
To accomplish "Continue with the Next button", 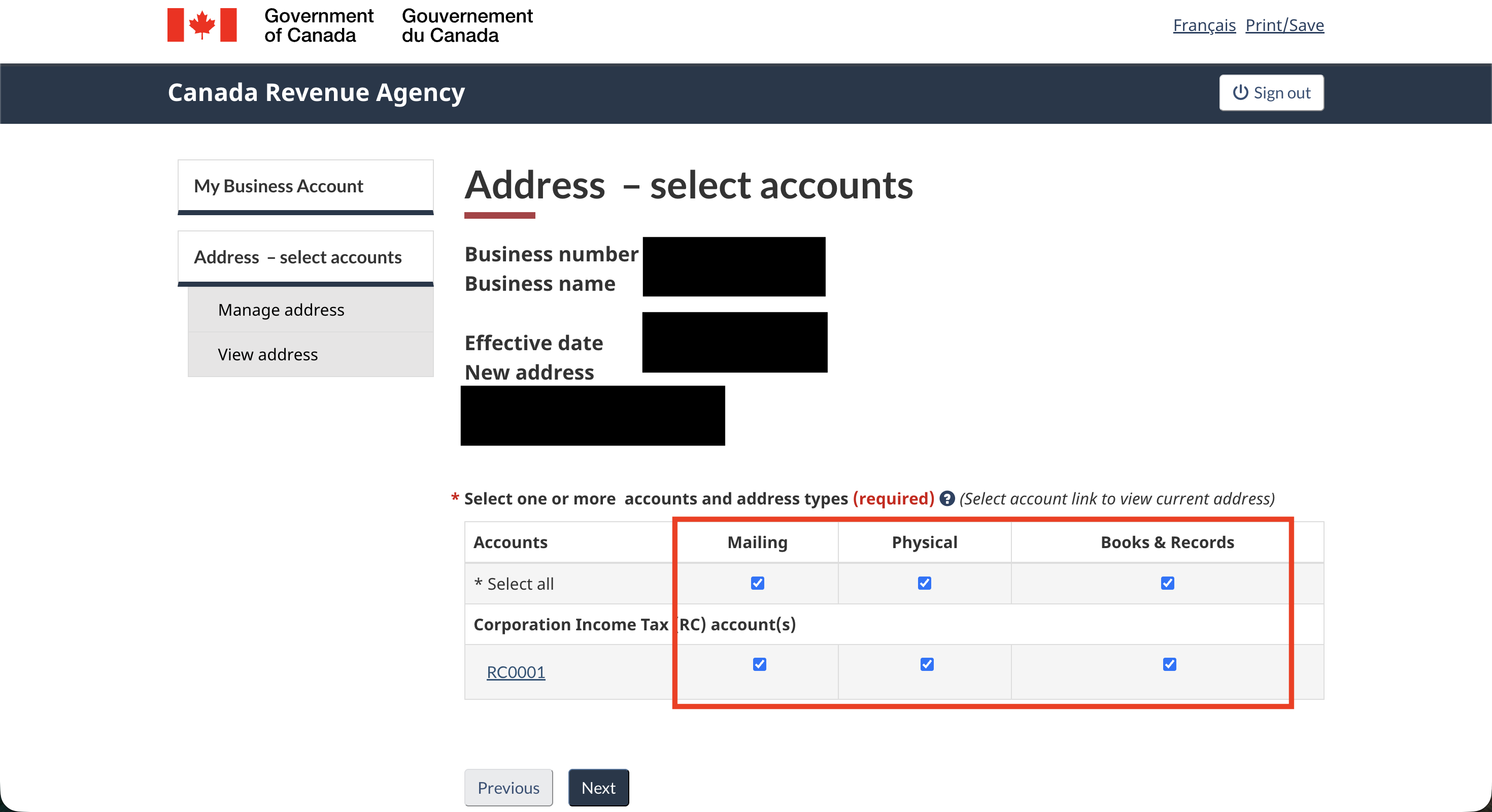I will pyautogui.click(x=598, y=788).
